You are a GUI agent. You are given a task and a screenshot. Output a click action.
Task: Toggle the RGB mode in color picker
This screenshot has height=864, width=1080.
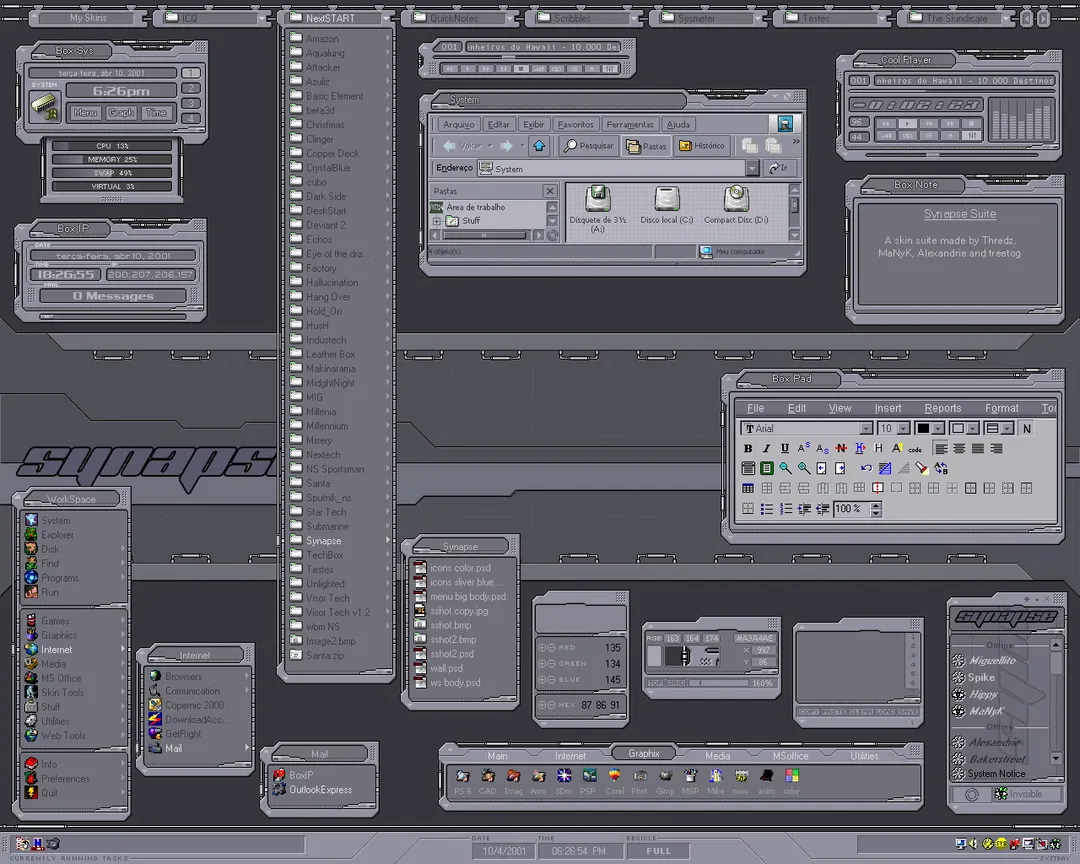(x=654, y=639)
